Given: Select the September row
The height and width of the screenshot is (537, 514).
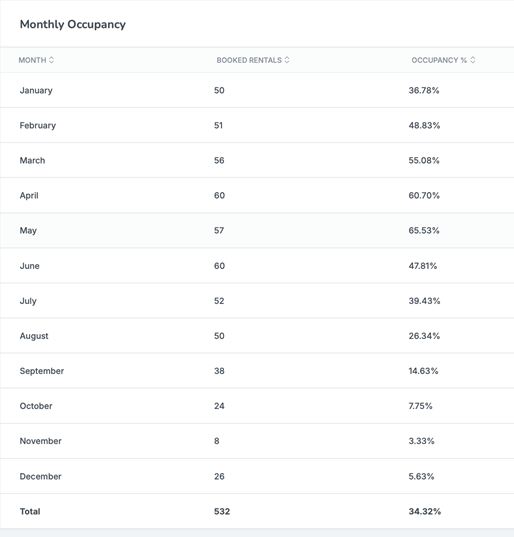Looking at the screenshot, I should pyautogui.click(x=257, y=371).
